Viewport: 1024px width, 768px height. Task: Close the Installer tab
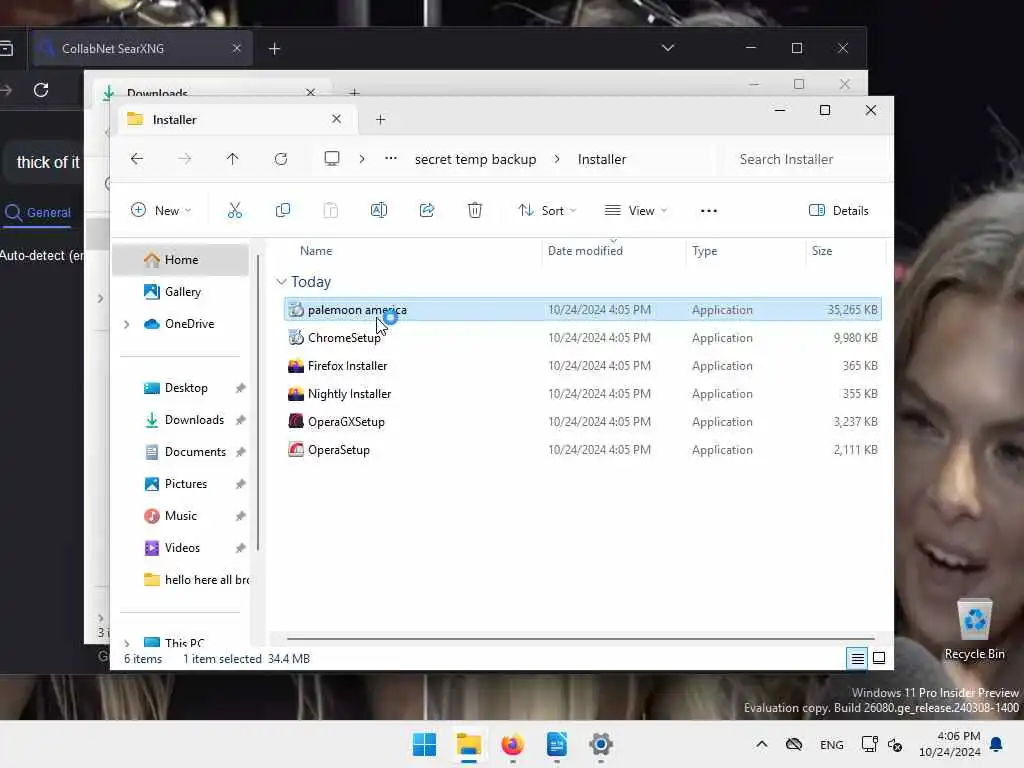point(336,119)
